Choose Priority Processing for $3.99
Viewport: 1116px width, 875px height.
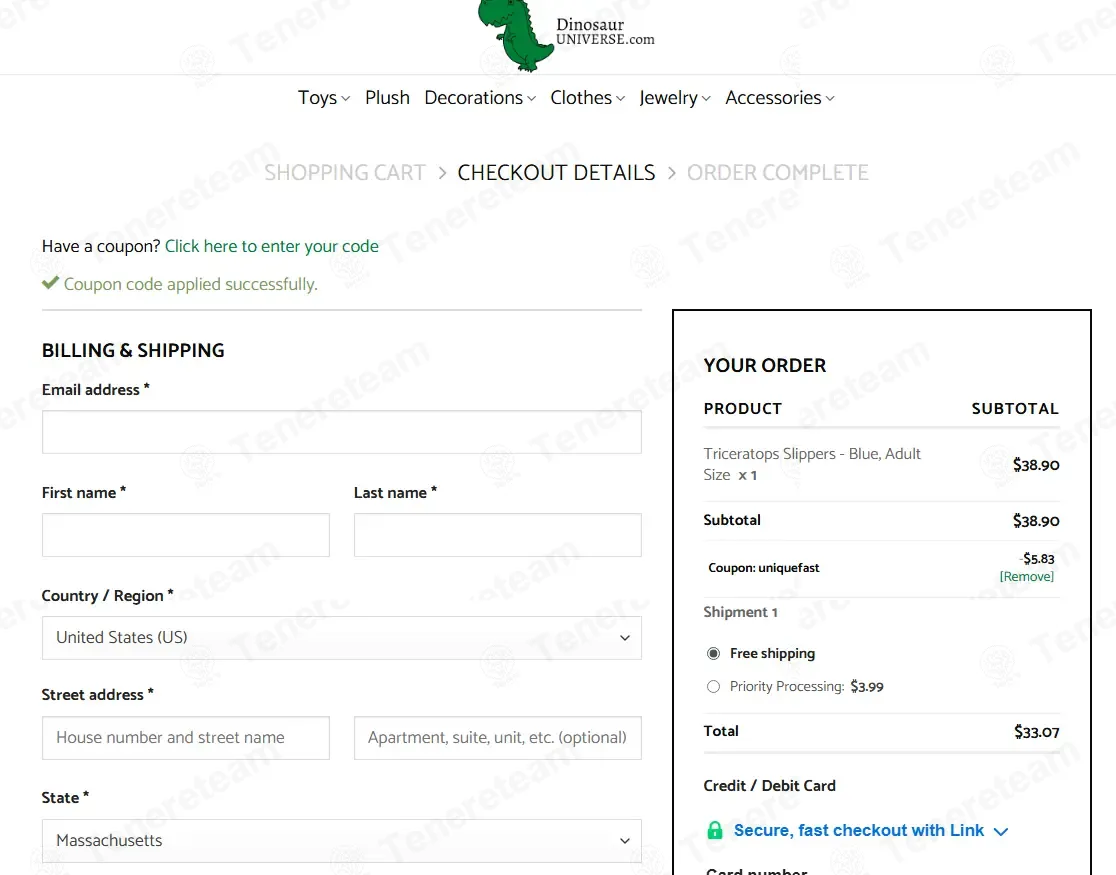point(713,686)
